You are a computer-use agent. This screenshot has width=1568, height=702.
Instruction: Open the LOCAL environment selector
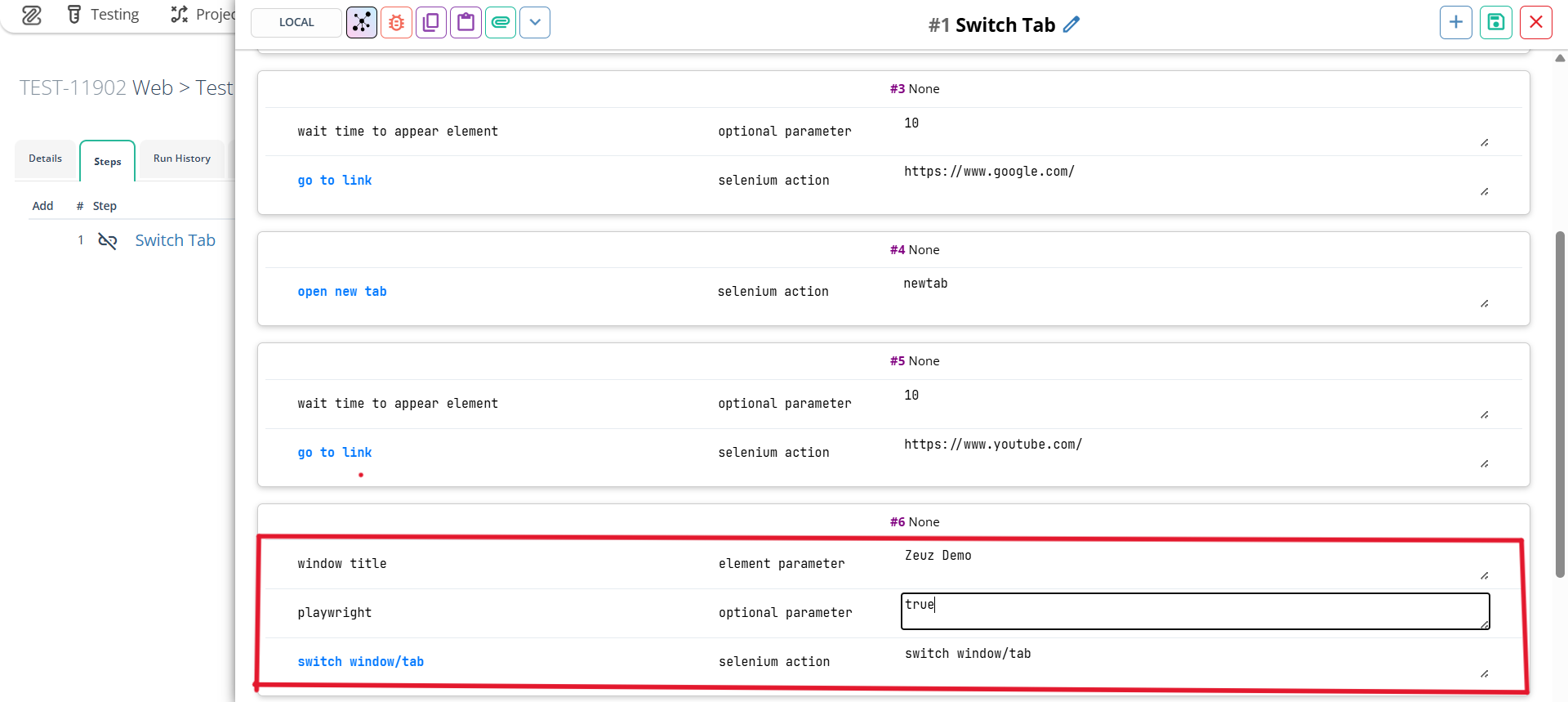point(296,23)
